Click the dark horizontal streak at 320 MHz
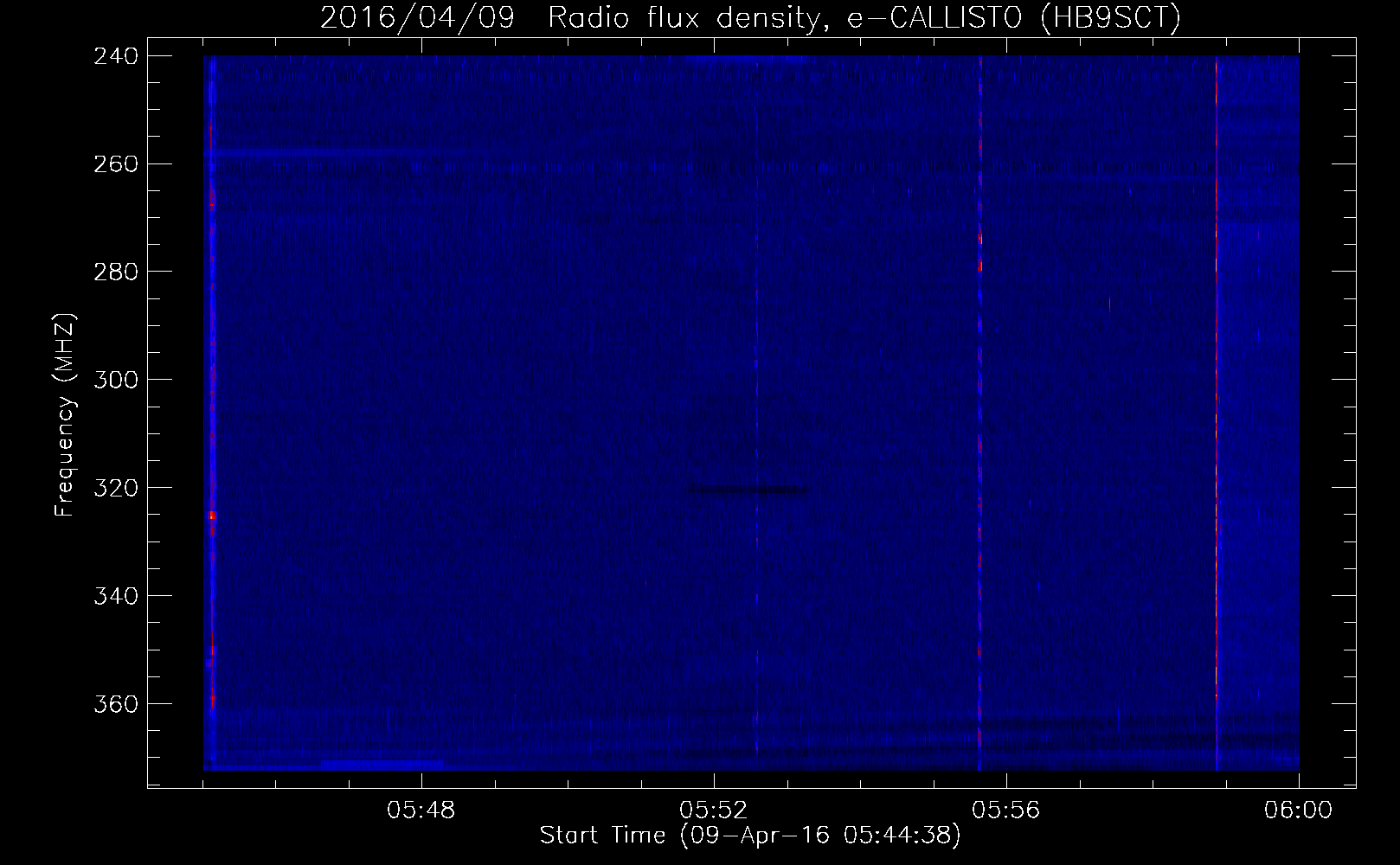Viewport: 1400px width, 865px height. click(x=748, y=490)
